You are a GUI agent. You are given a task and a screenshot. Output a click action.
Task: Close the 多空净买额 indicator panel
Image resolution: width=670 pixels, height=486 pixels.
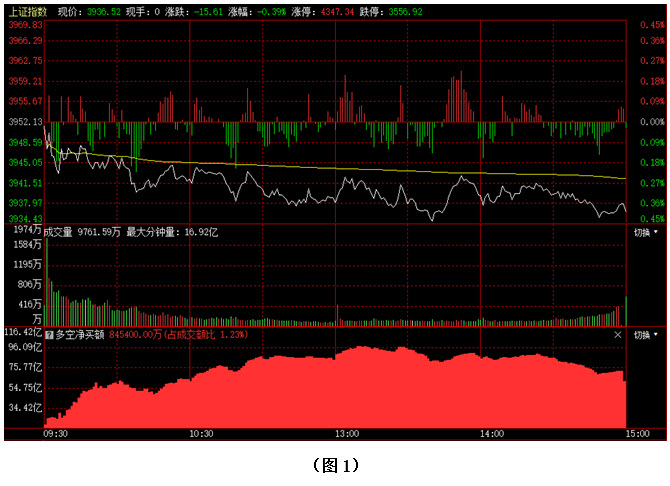point(617,335)
